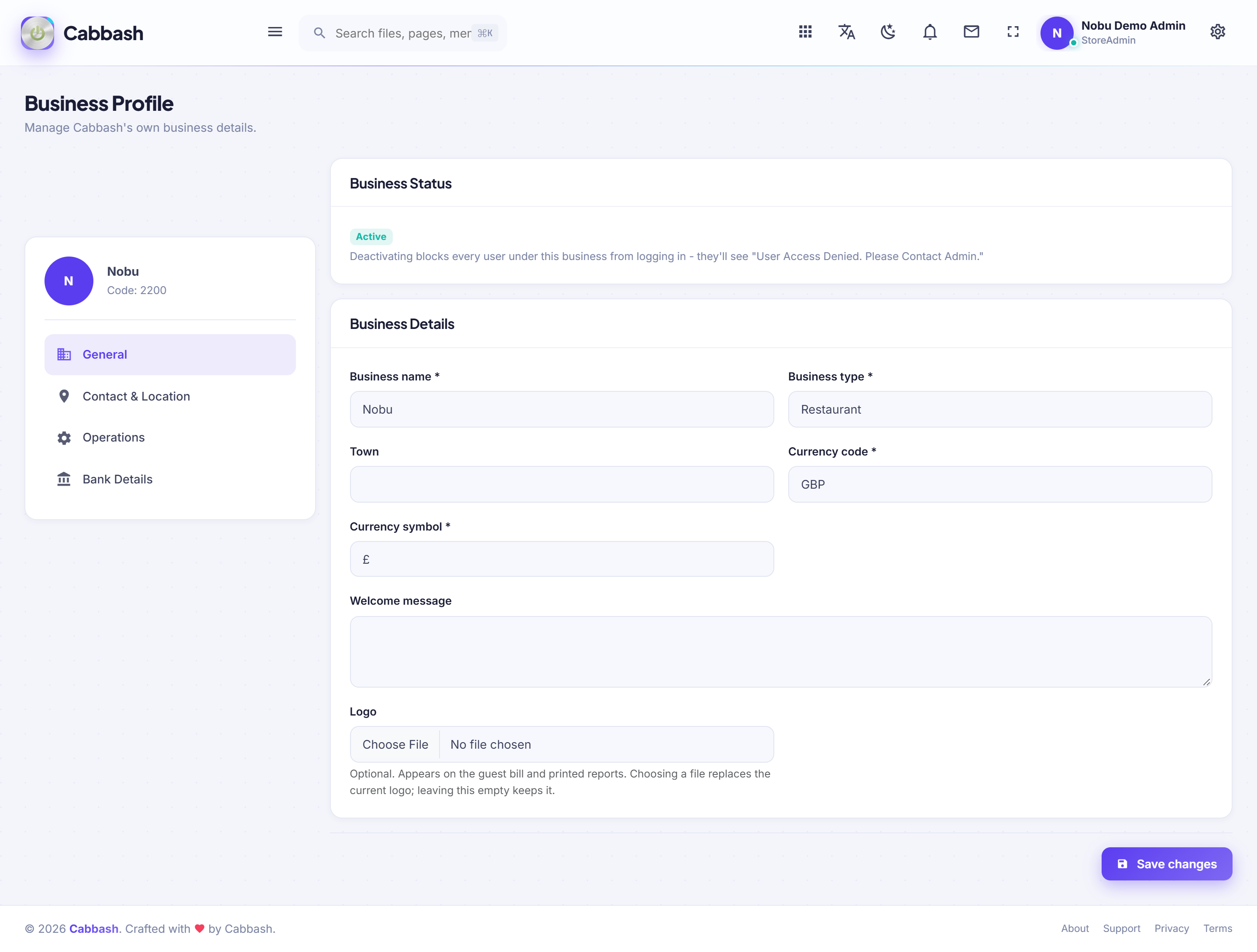Open notifications bell
Screen dimensions: 1257x952
[930, 32]
